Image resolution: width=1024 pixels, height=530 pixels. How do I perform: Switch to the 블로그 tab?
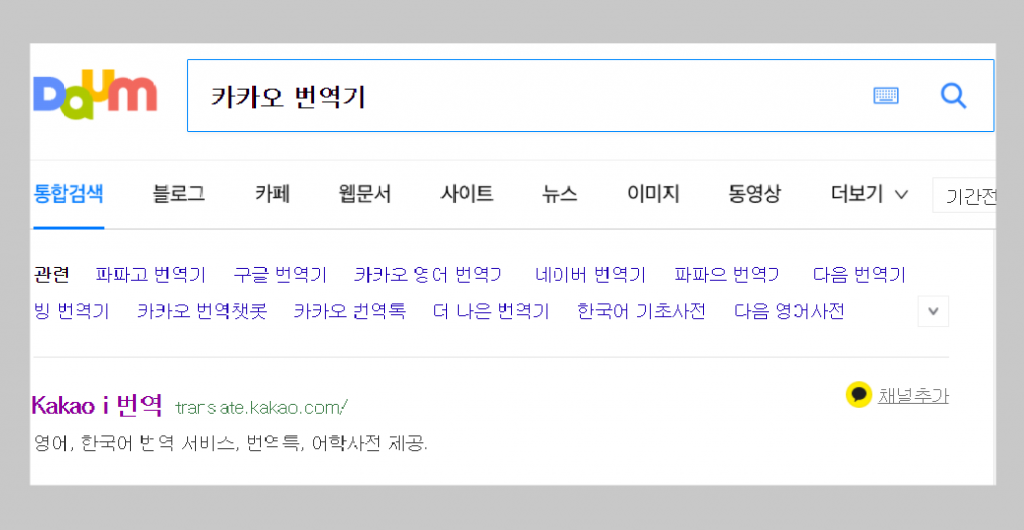pyautogui.click(x=179, y=194)
